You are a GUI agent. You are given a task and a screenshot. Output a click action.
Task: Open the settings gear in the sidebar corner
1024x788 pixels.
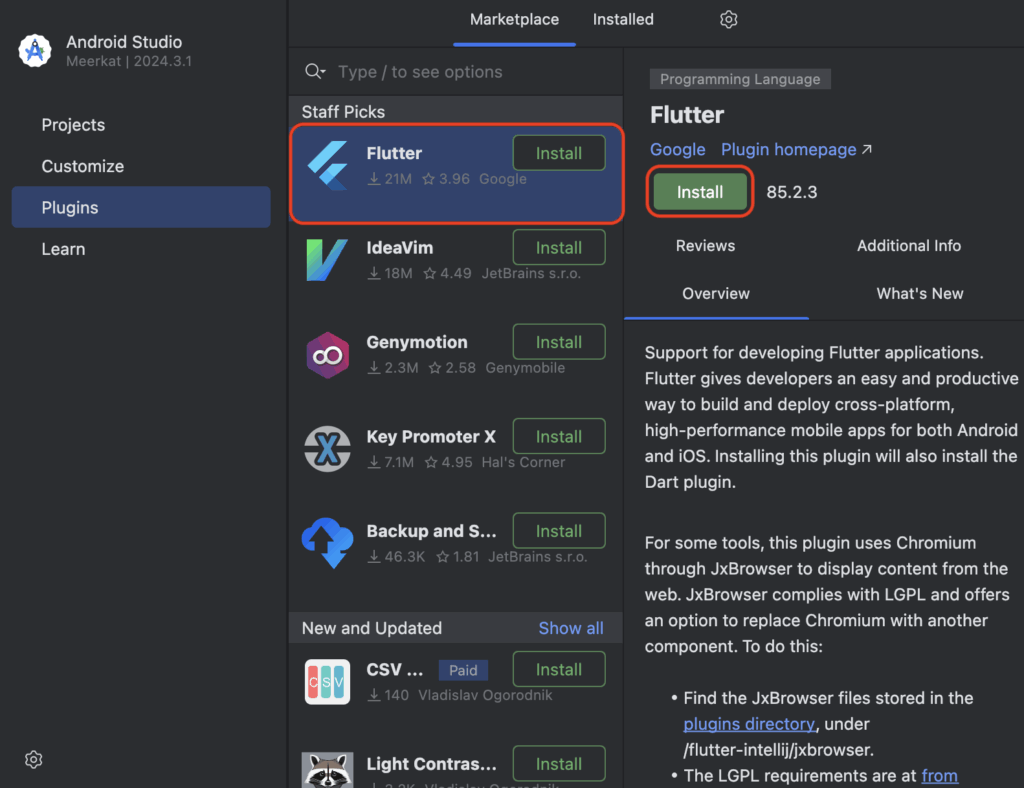pyautogui.click(x=33, y=759)
